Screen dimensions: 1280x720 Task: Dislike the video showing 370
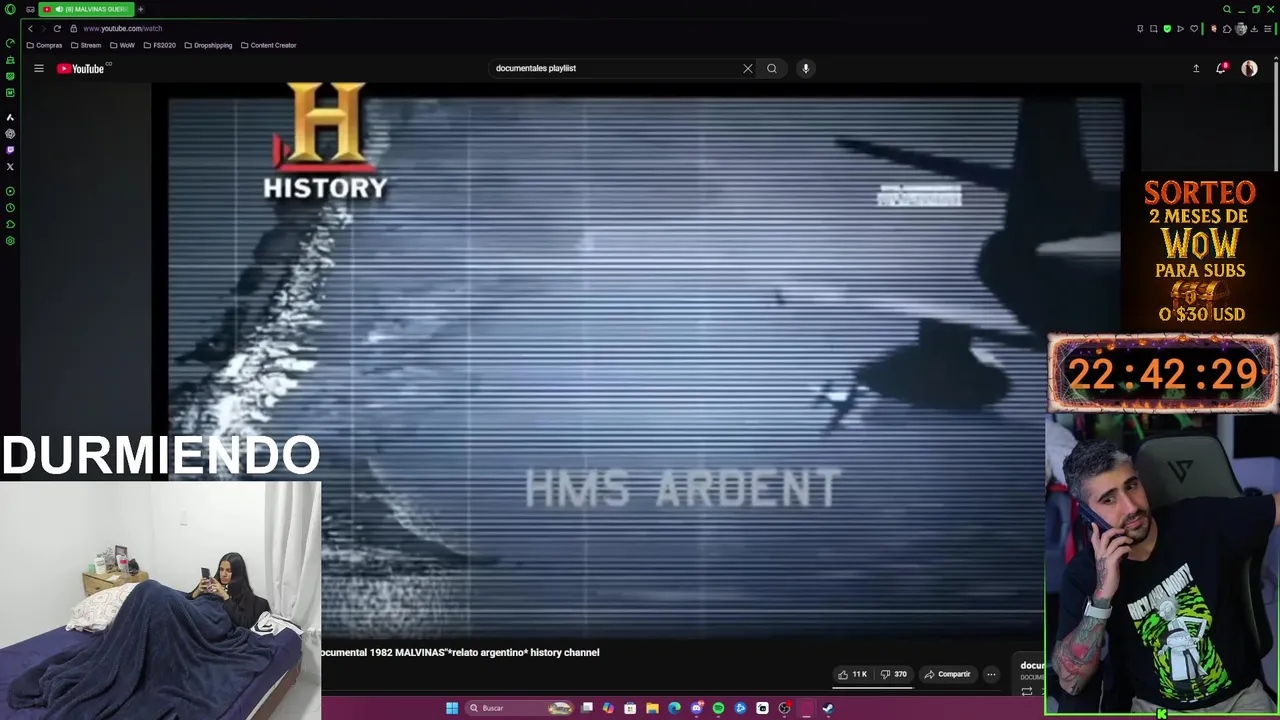(893, 674)
